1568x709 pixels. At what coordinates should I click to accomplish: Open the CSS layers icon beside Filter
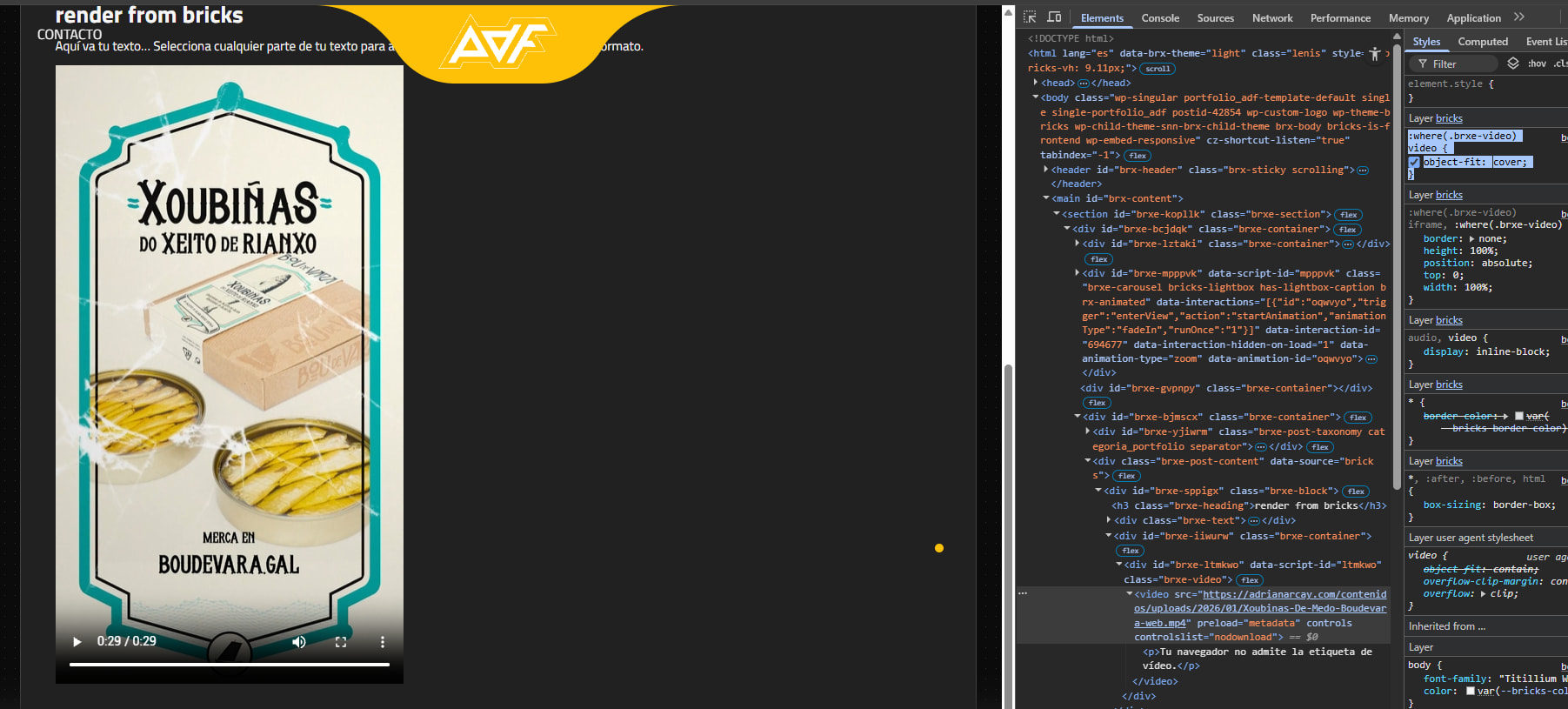[x=1513, y=64]
